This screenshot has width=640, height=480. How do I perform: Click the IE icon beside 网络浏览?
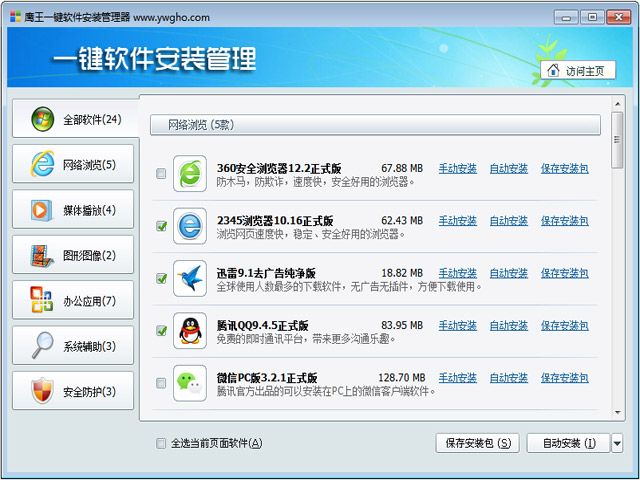pos(42,164)
